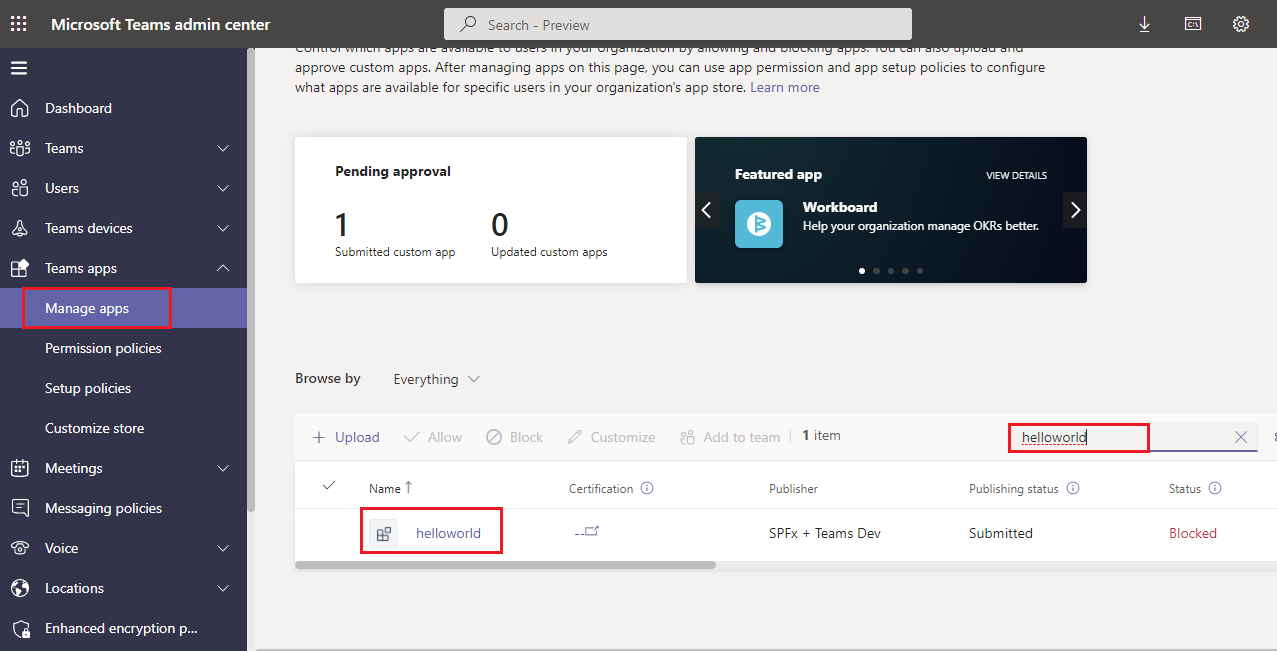Click the Voice phone icon
This screenshot has height=651, width=1277.
(20, 548)
